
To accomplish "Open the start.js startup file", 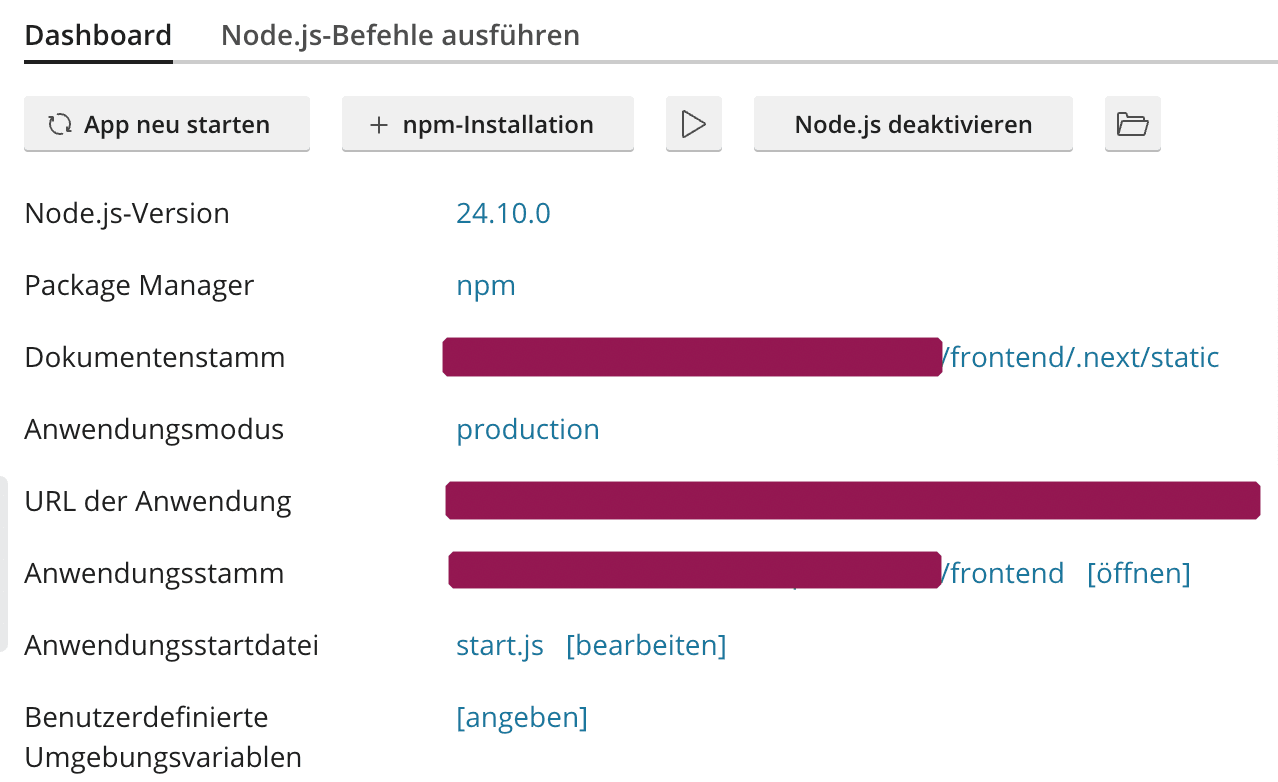I will [x=500, y=645].
